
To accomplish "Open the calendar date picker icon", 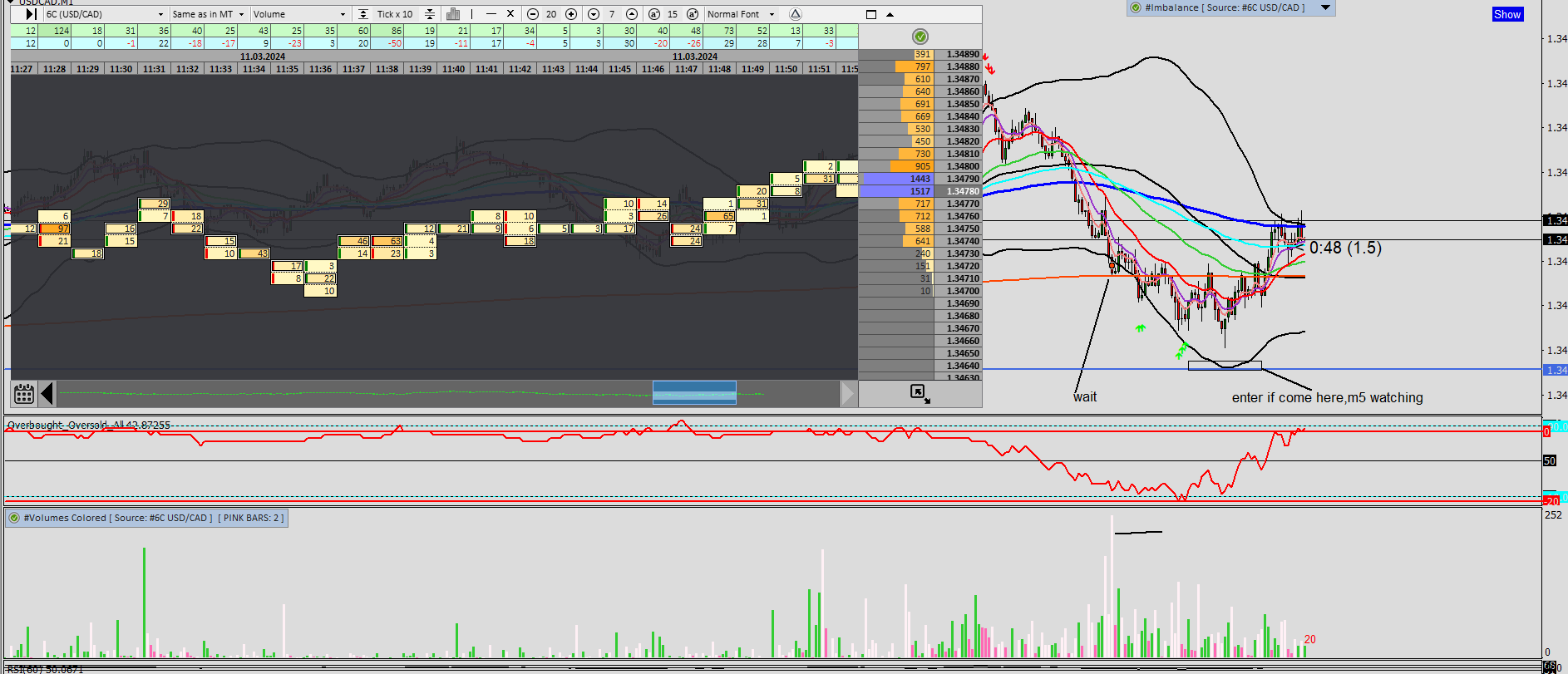I will [24, 393].
